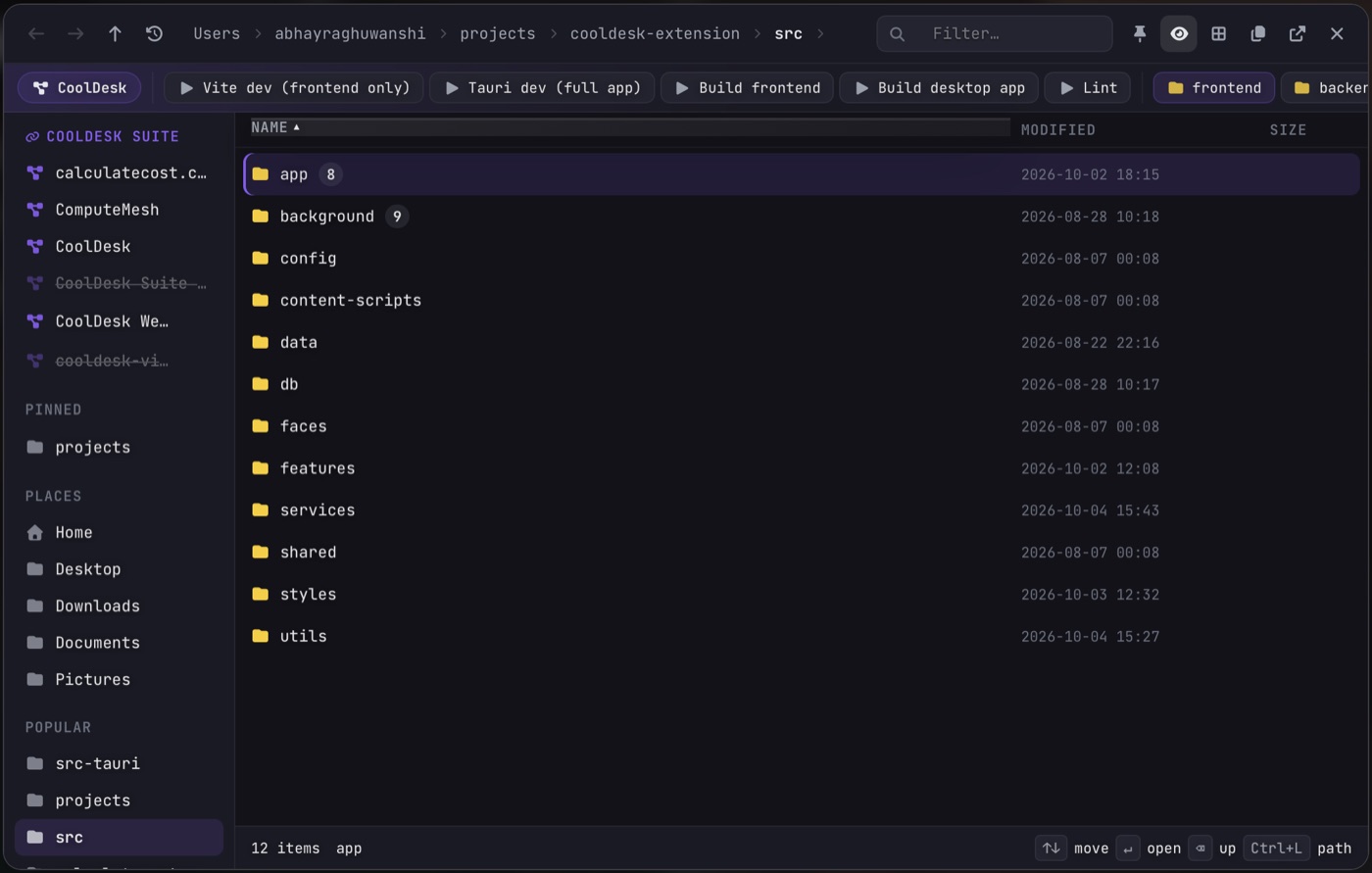Click the ComputeMesh project icon in sidebar

[35, 210]
